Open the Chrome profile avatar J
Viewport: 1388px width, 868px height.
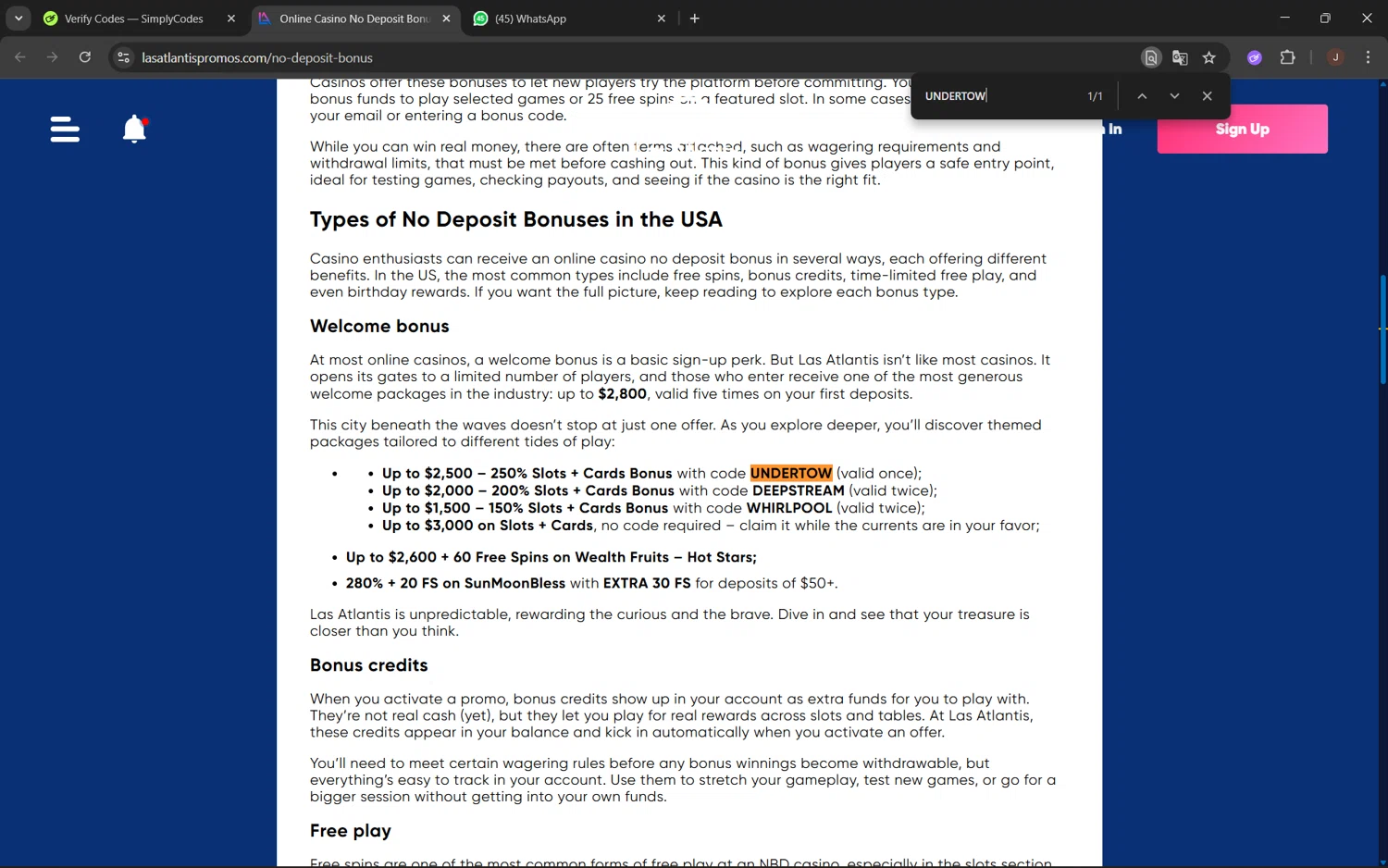pos(1335,57)
